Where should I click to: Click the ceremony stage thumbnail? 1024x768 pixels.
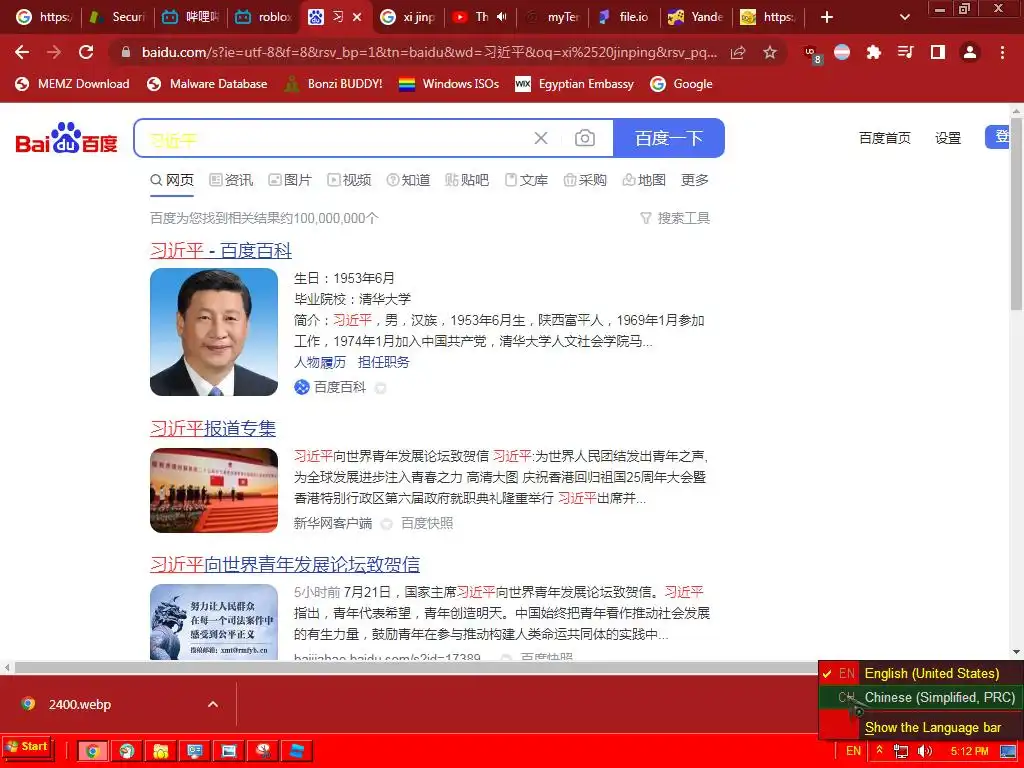[x=214, y=490]
